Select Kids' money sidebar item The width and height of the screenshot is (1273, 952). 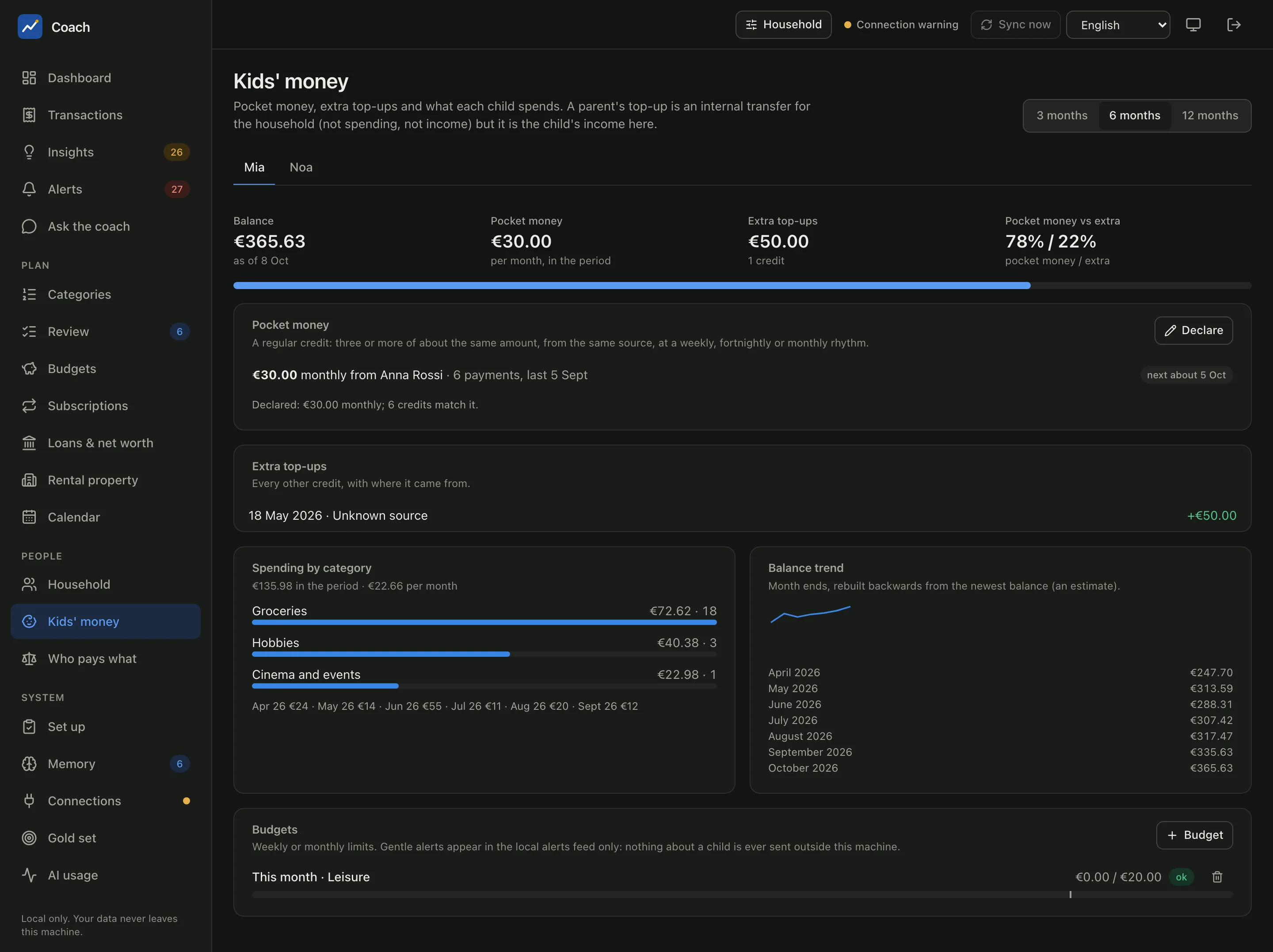click(x=105, y=621)
